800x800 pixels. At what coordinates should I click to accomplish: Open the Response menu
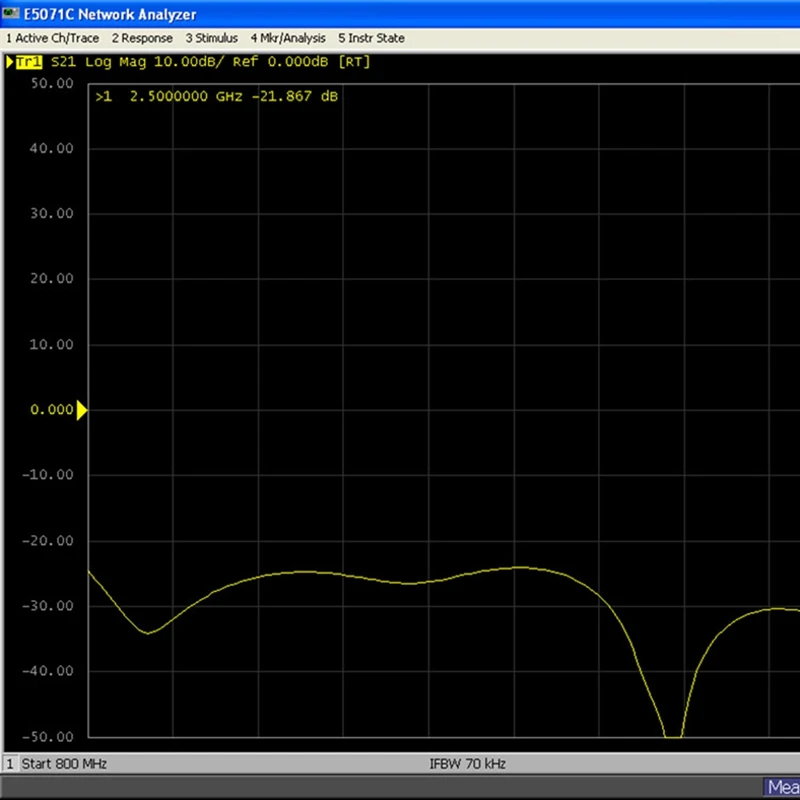[141, 38]
